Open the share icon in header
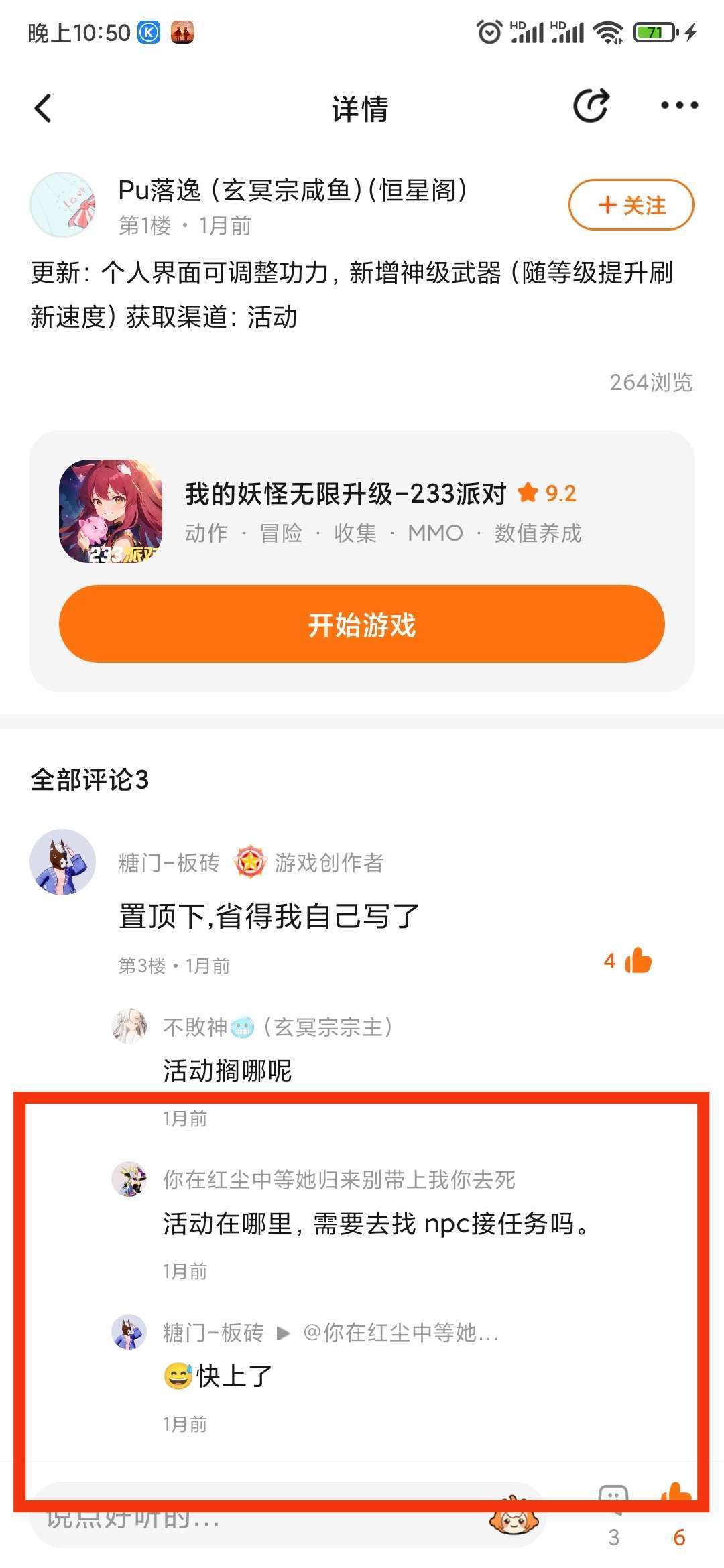The width and height of the screenshot is (724, 1568). click(x=591, y=106)
